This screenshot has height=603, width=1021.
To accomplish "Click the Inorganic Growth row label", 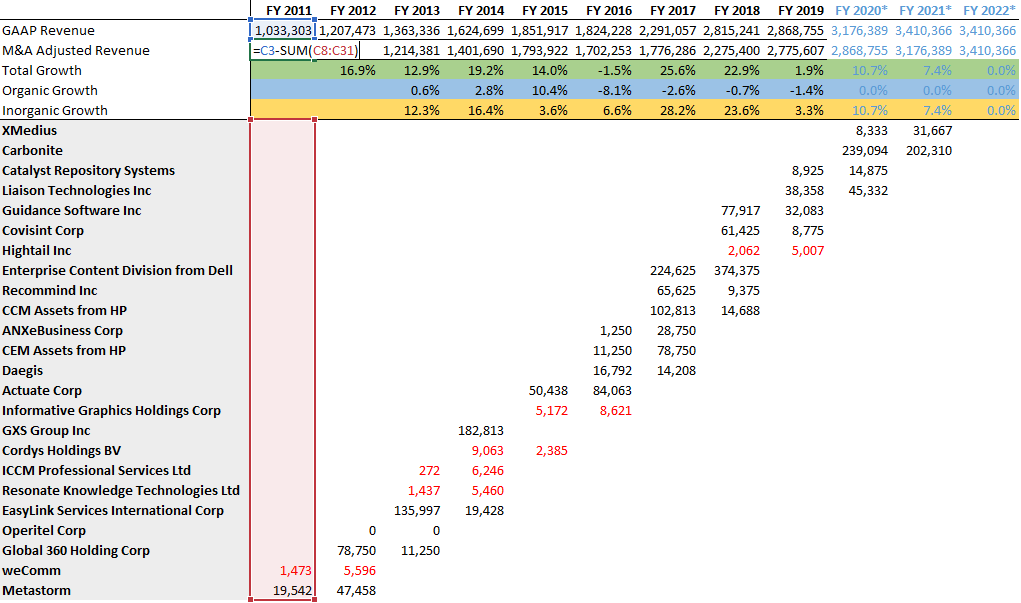I will tap(55, 111).
